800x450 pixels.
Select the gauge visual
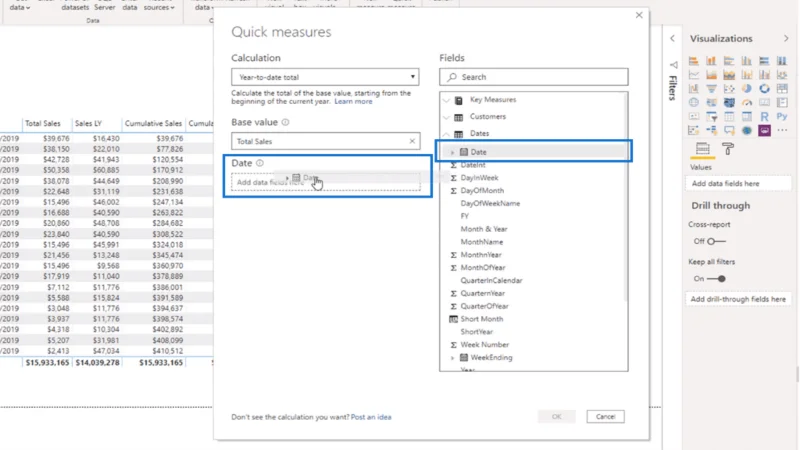coord(746,103)
